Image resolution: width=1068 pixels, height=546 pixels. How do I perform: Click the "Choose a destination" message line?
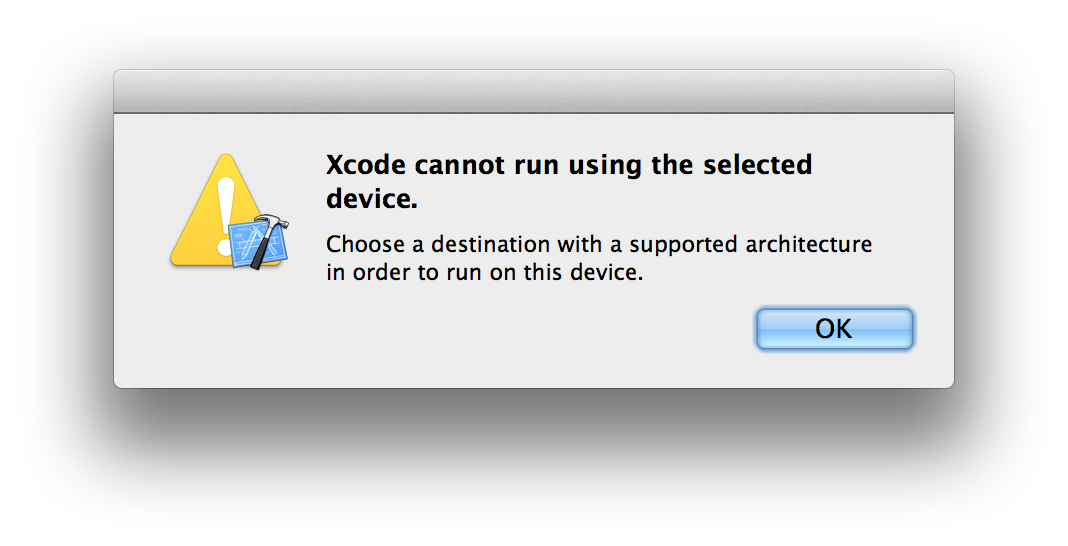tap(599, 244)
